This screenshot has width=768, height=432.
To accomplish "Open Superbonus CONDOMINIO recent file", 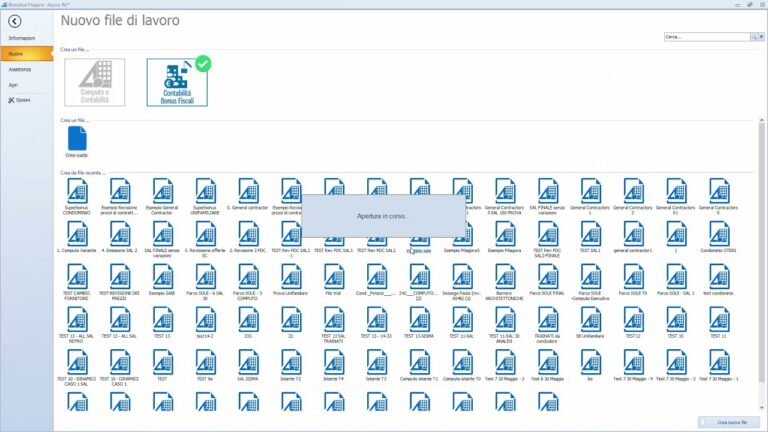I will [x=77, y=197].
